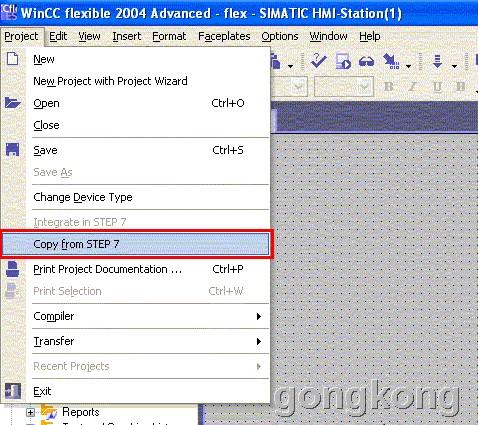Toggle the second B button right of Underline
478x425 pixels.
[x=460, y=87]
